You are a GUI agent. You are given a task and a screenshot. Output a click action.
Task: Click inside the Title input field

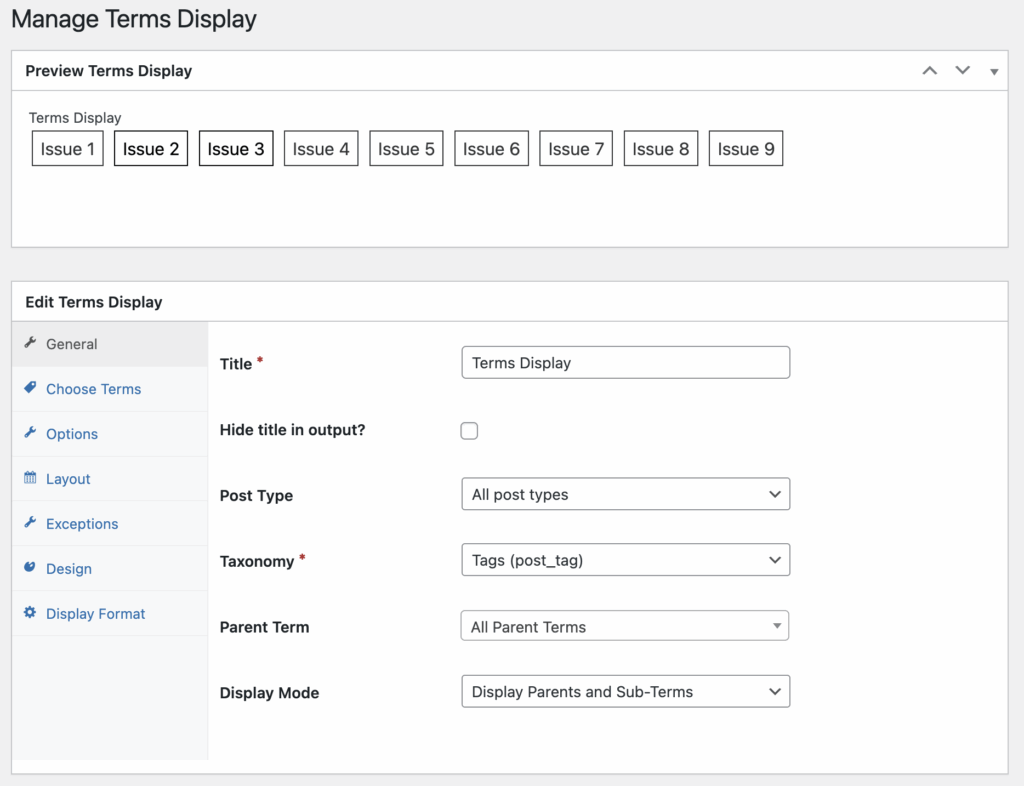tap(625, 362)
